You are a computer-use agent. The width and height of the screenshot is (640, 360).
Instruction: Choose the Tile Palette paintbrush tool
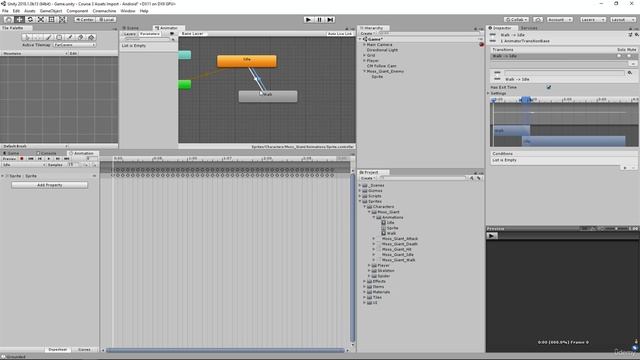[48, 37]
